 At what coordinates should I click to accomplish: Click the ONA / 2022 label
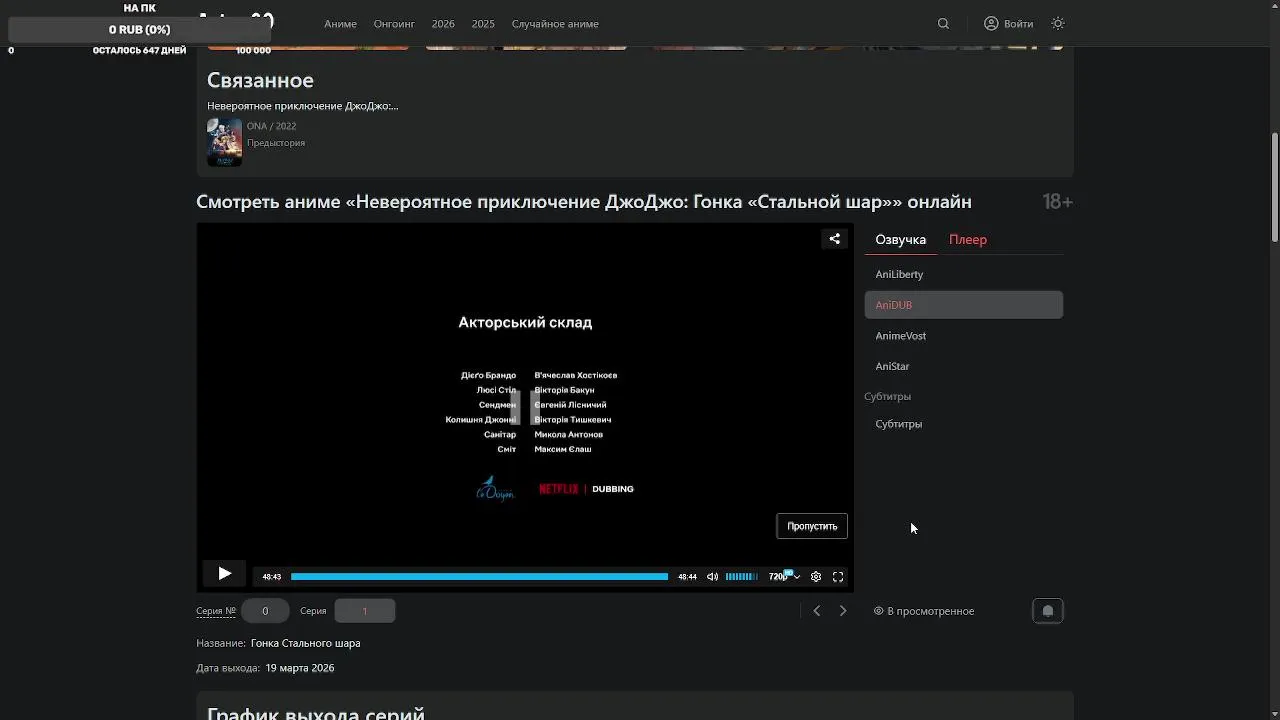pos(271,126)
